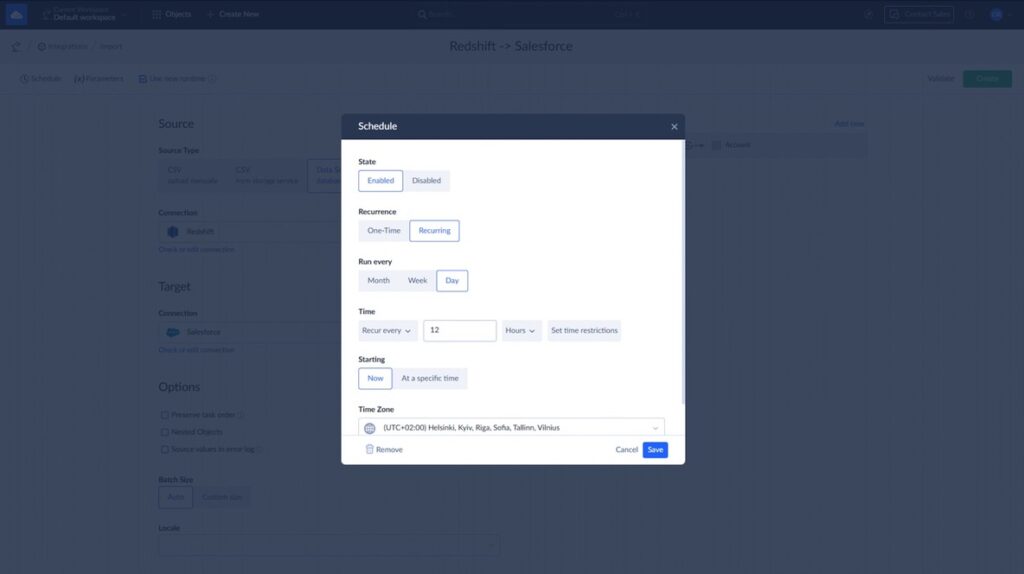
Task: Click the Parameters toolbar item
Action: [99, 79]
